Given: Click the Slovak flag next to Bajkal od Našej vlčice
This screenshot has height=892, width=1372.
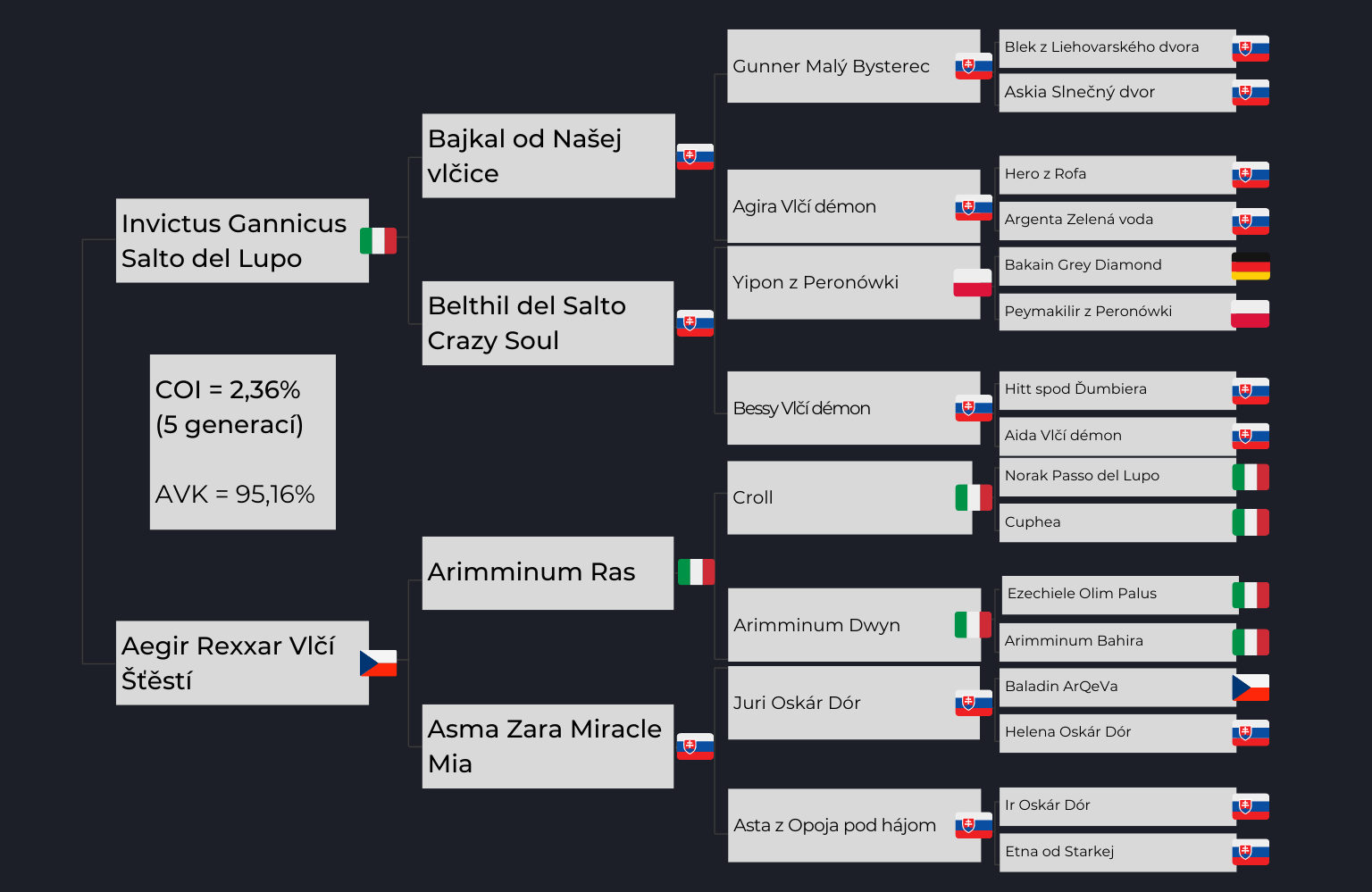Looking at the screenshot, I should [695, 156].
